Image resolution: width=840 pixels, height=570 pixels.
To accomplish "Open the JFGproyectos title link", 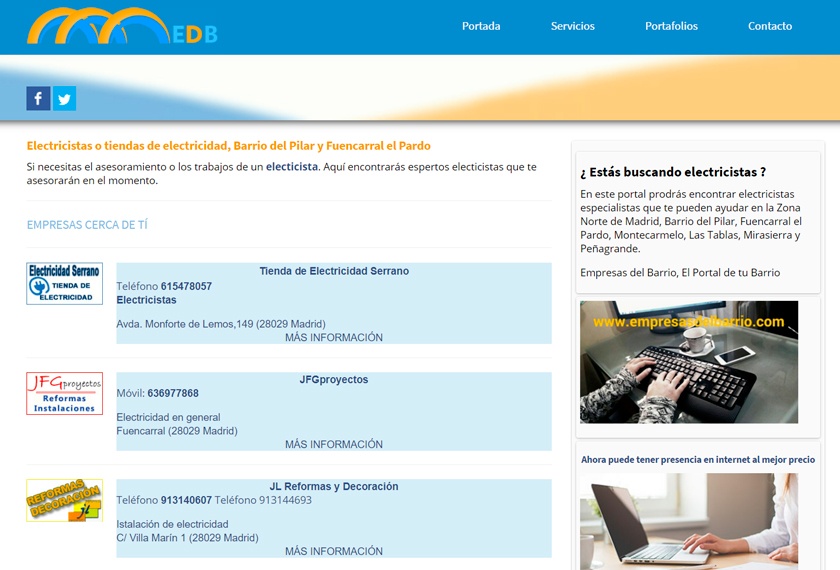I will pos(334,379).
